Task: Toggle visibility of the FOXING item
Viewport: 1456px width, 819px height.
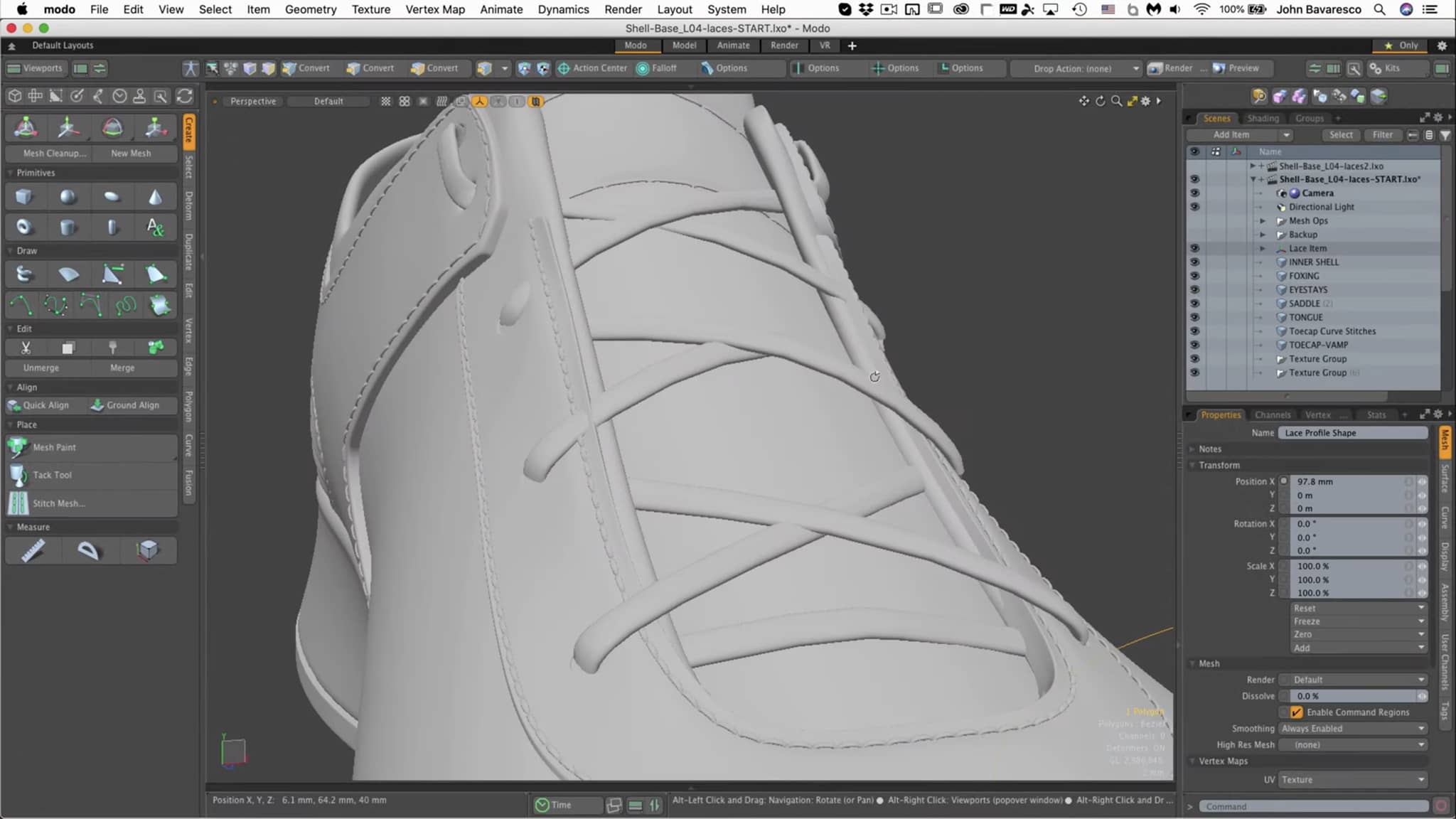Action: (x=1194, y=276)
